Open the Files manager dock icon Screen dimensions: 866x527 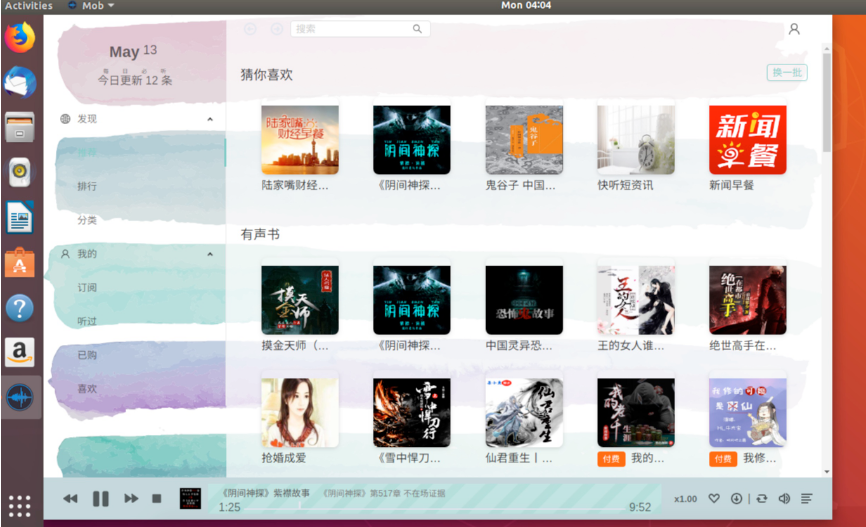[x=20, y=127]
